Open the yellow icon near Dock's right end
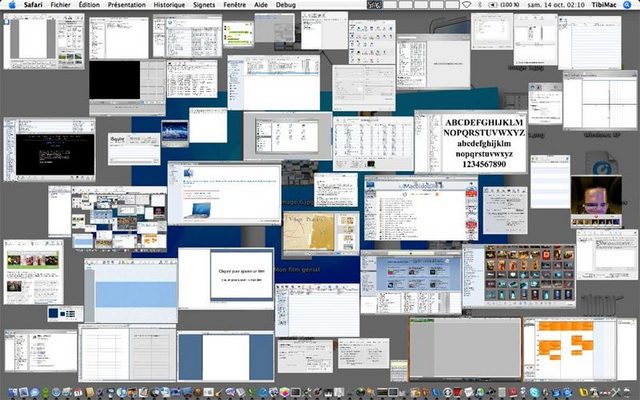This screenshot has height=400, width=640. [x=583, y=393]
